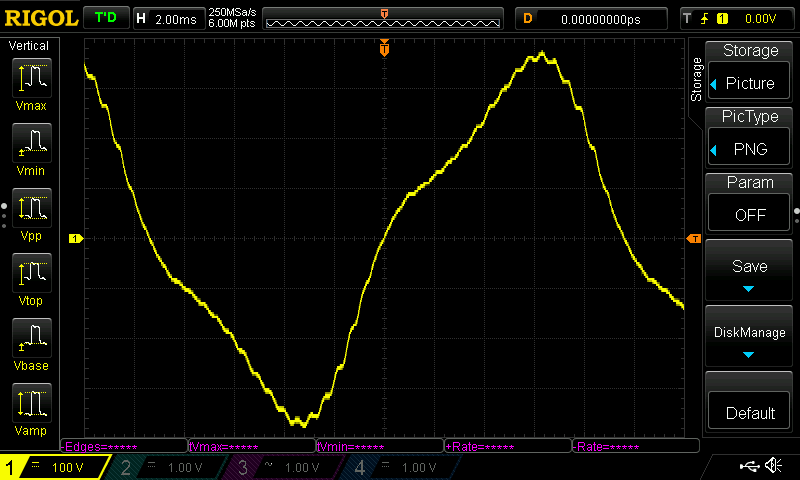The height and width of the screenshot is (480, 800).
Task: Click the orange D delay indicator
Action: click(x=528, y=19)
